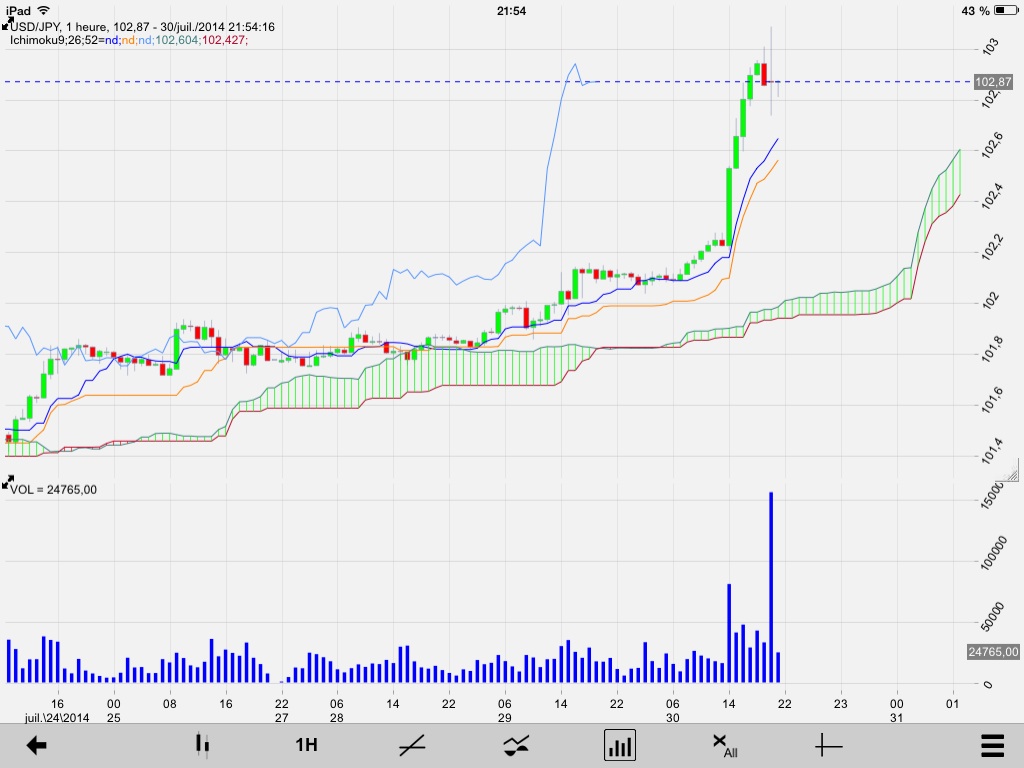The height and width of the screenshot is (768, 1024).
Task: Tap the back arrow icon
Action: tap(37, 745)
